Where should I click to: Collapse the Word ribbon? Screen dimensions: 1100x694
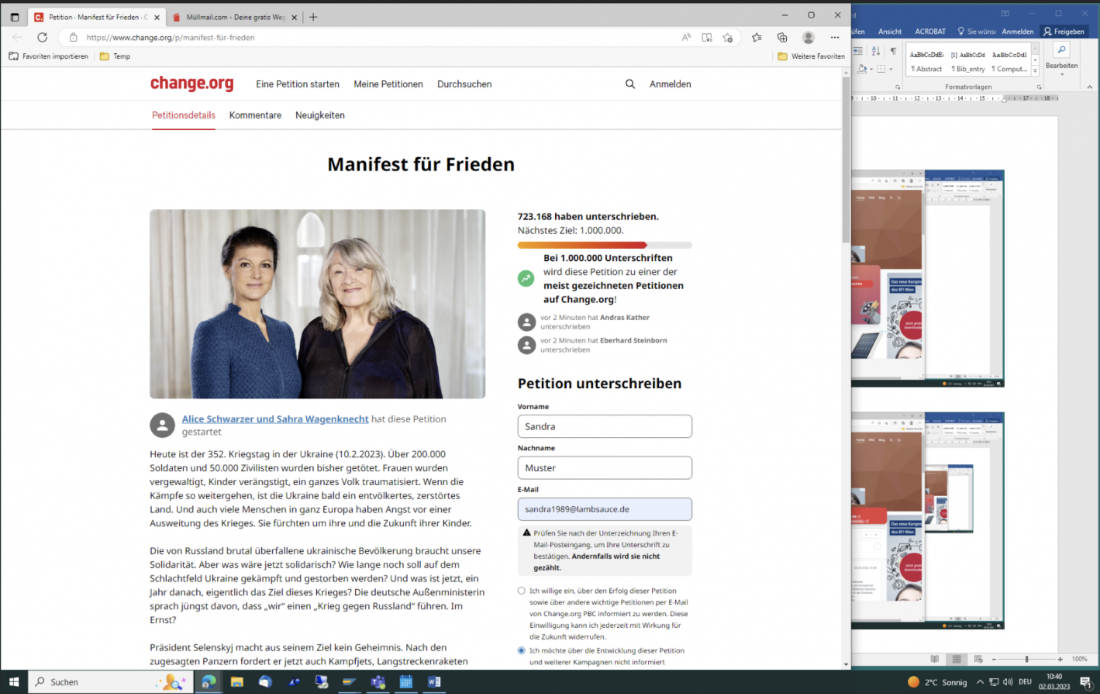1090,87
